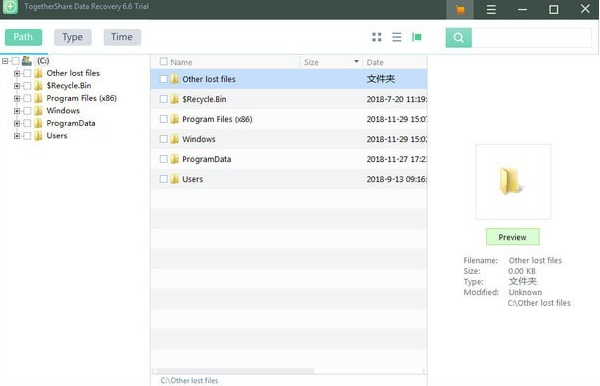Open the hamburger menu in title bar
Viewport: 600px width, 386px height.
tap(491, 10)
